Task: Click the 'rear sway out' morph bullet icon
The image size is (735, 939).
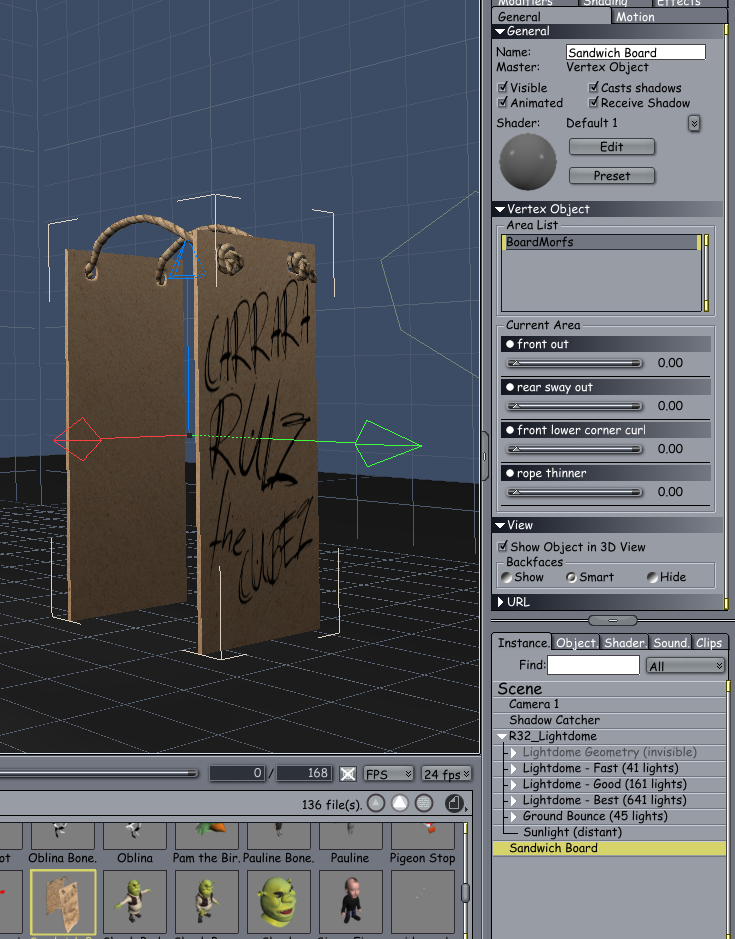Action: tap(510, 387)
